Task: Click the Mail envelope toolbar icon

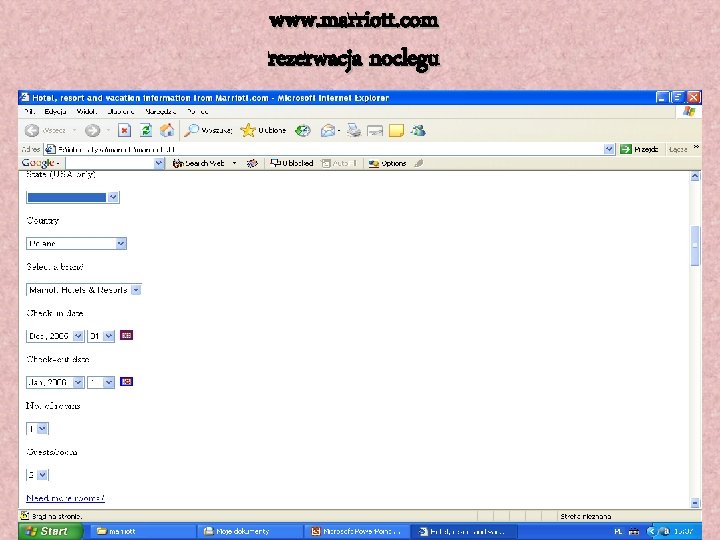Action: click(x=328, y=131)
